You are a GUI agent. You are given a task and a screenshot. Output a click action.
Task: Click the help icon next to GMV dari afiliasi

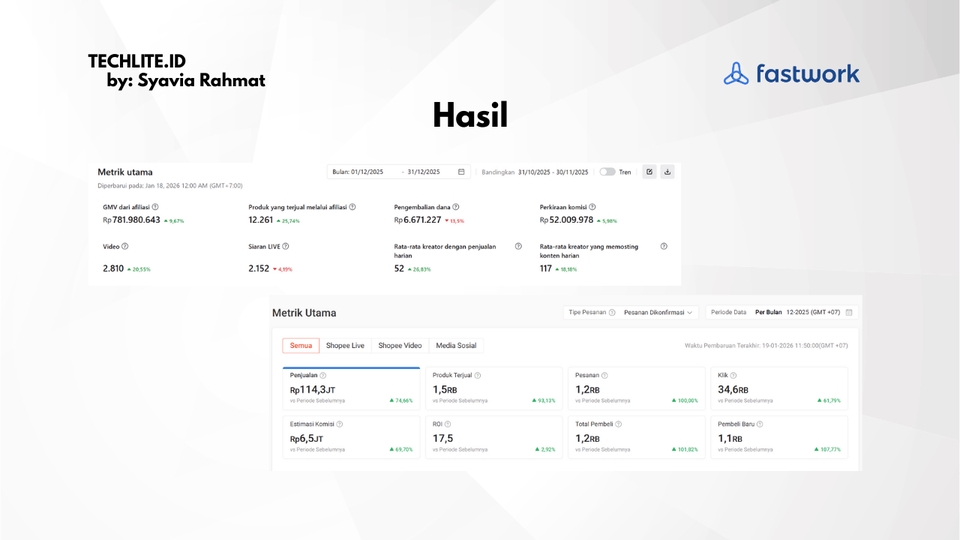tap(155, 207)
